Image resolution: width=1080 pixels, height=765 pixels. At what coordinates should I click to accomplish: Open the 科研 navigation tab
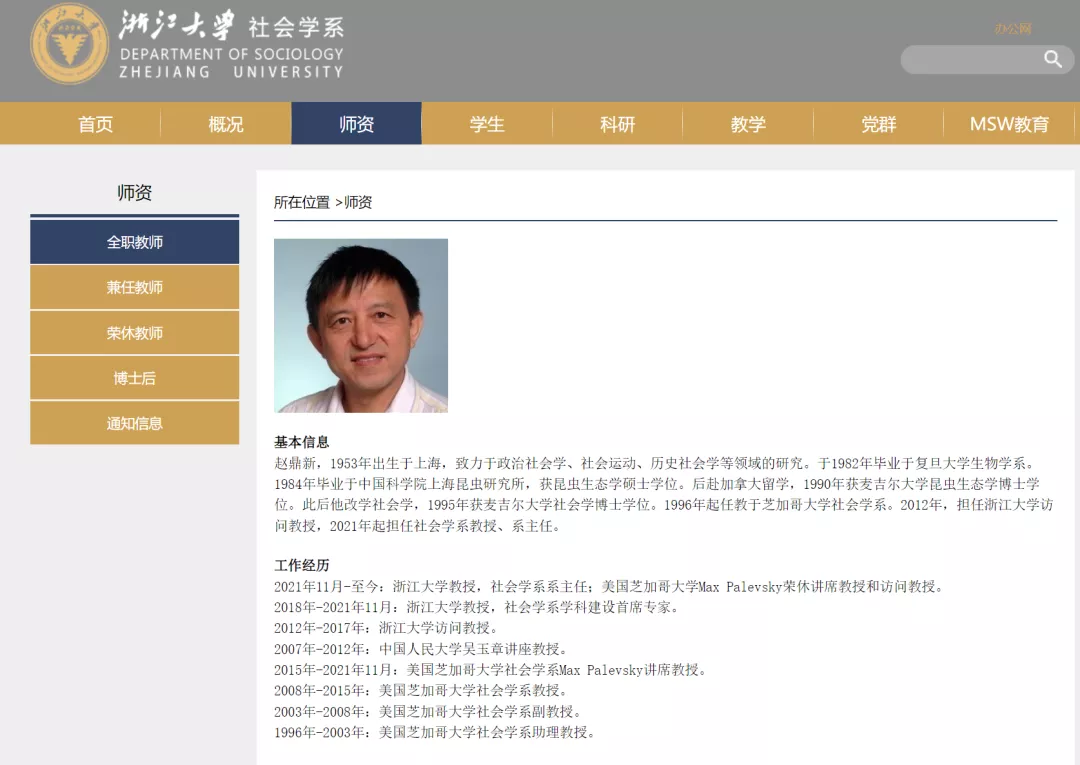[617, 124]
